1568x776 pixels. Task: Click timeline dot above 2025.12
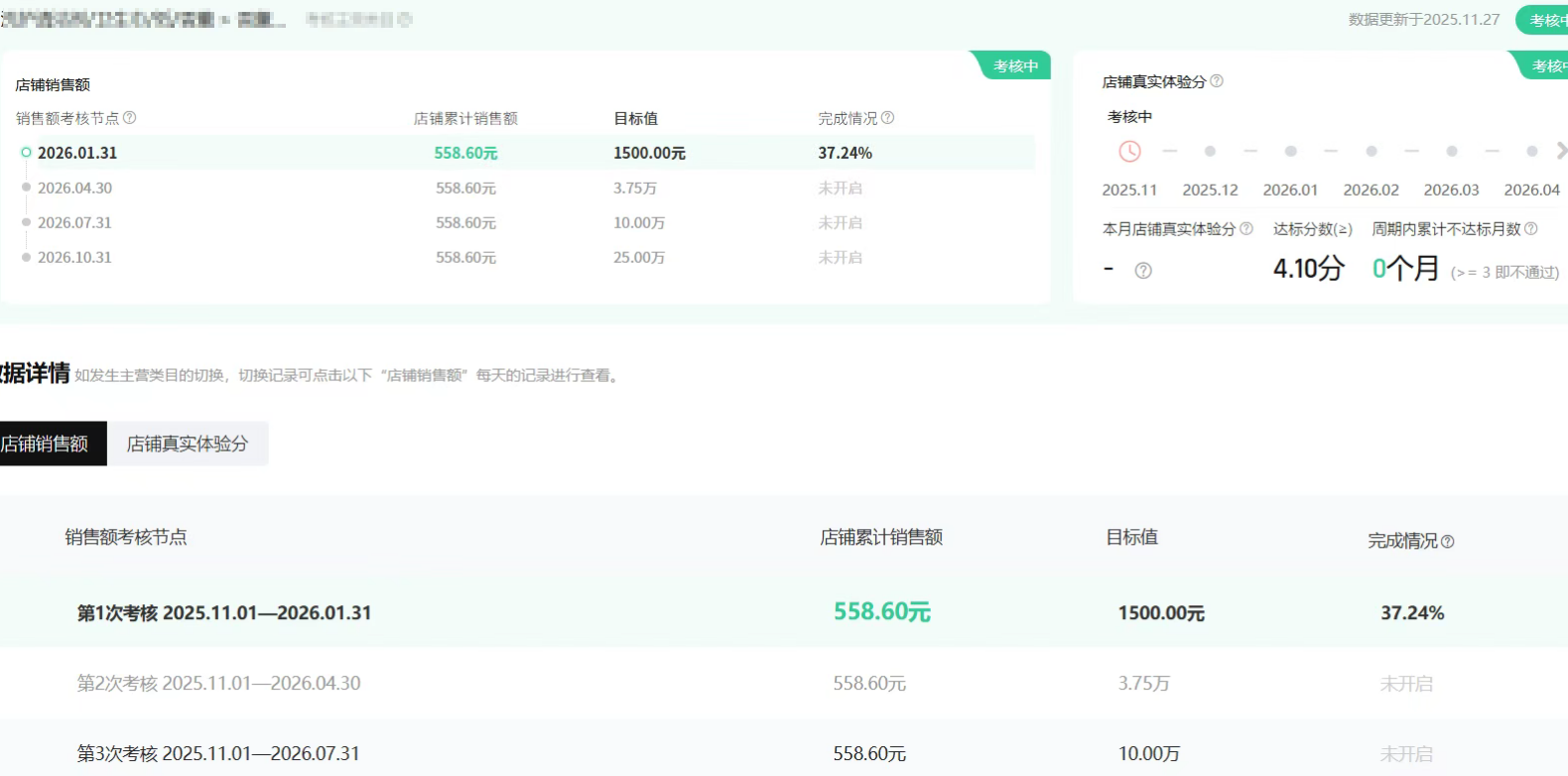1210,152
